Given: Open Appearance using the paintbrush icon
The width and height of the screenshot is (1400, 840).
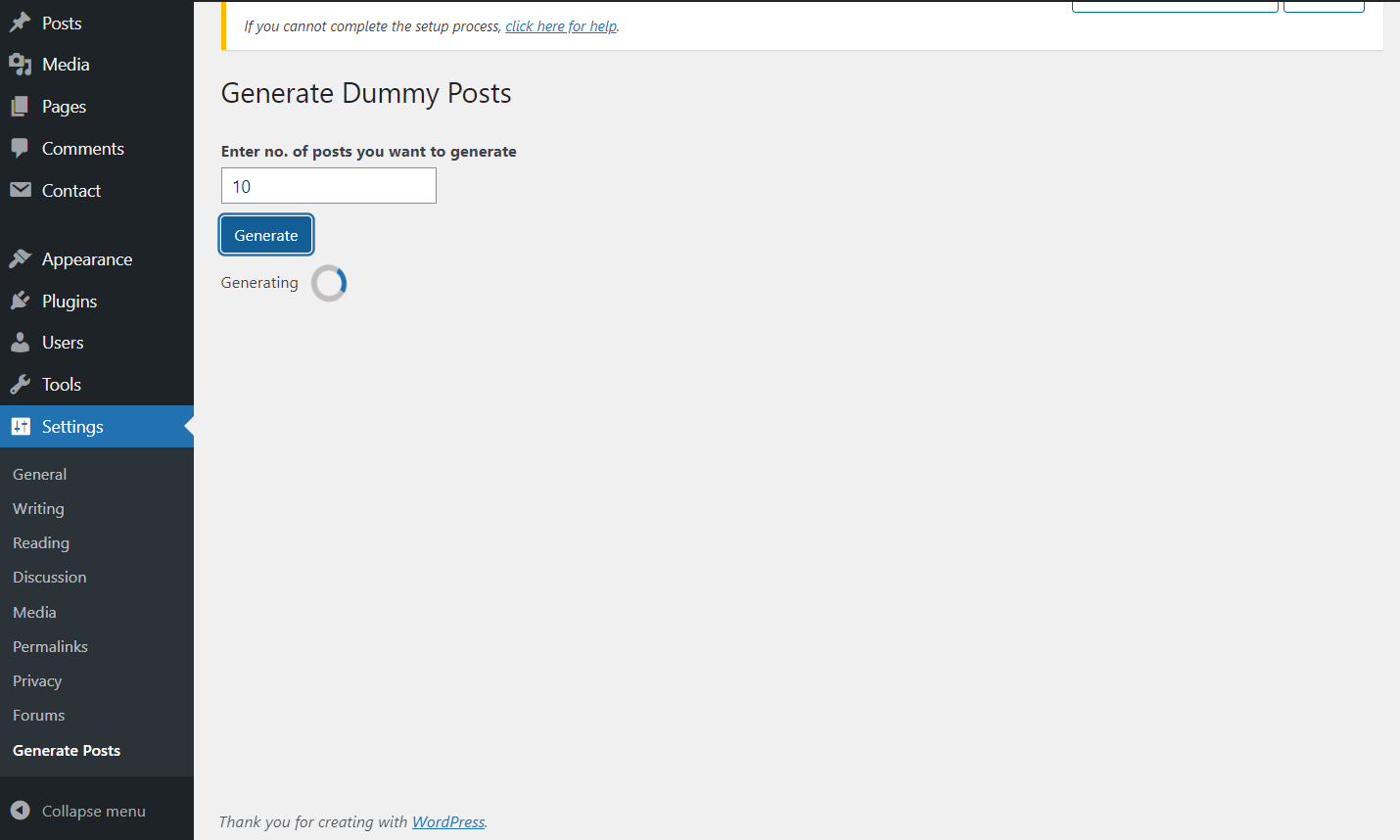Looking at the screenshot, I should click(22, 257).
